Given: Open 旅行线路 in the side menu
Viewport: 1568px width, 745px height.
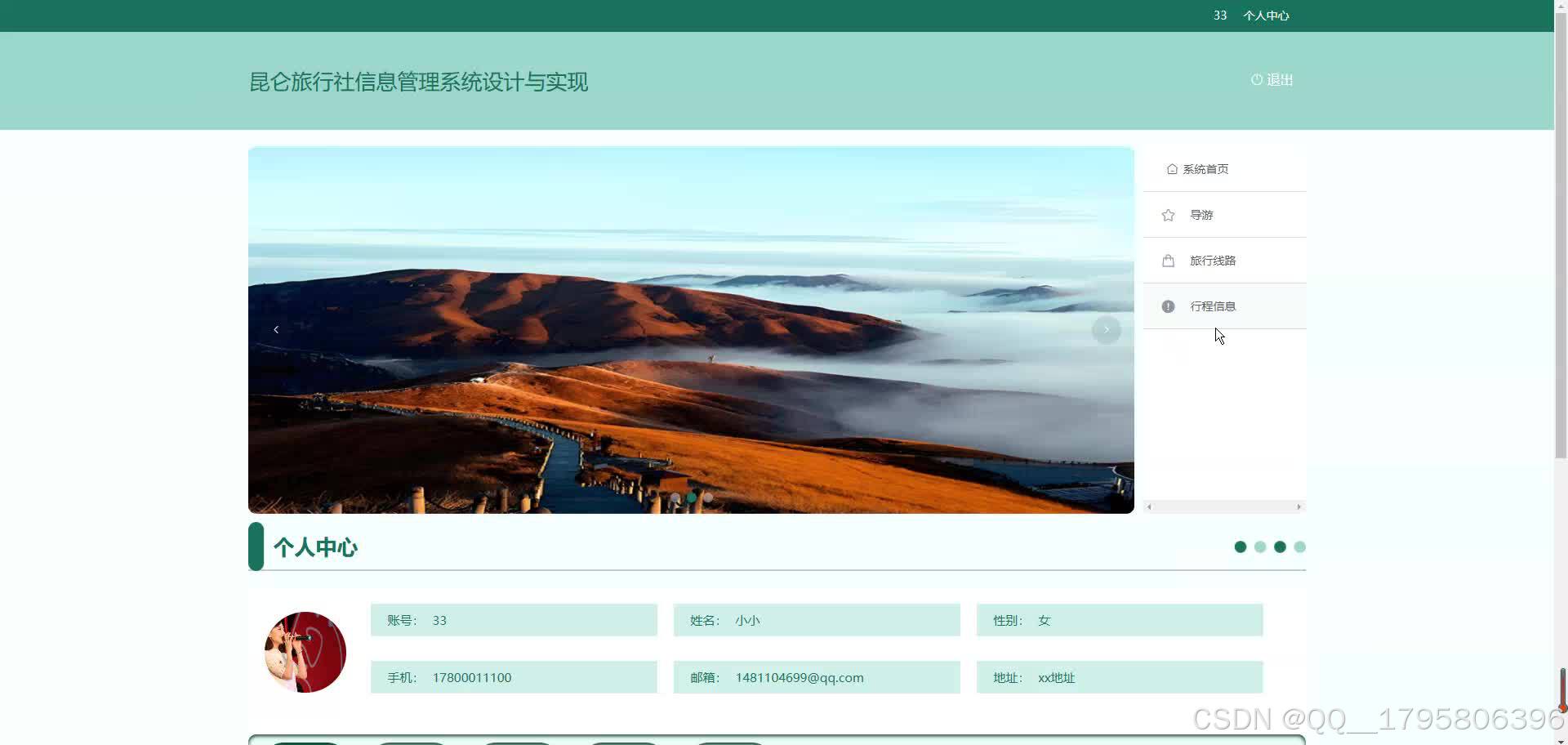Looking at the screenshot, I should [1224, 261].
